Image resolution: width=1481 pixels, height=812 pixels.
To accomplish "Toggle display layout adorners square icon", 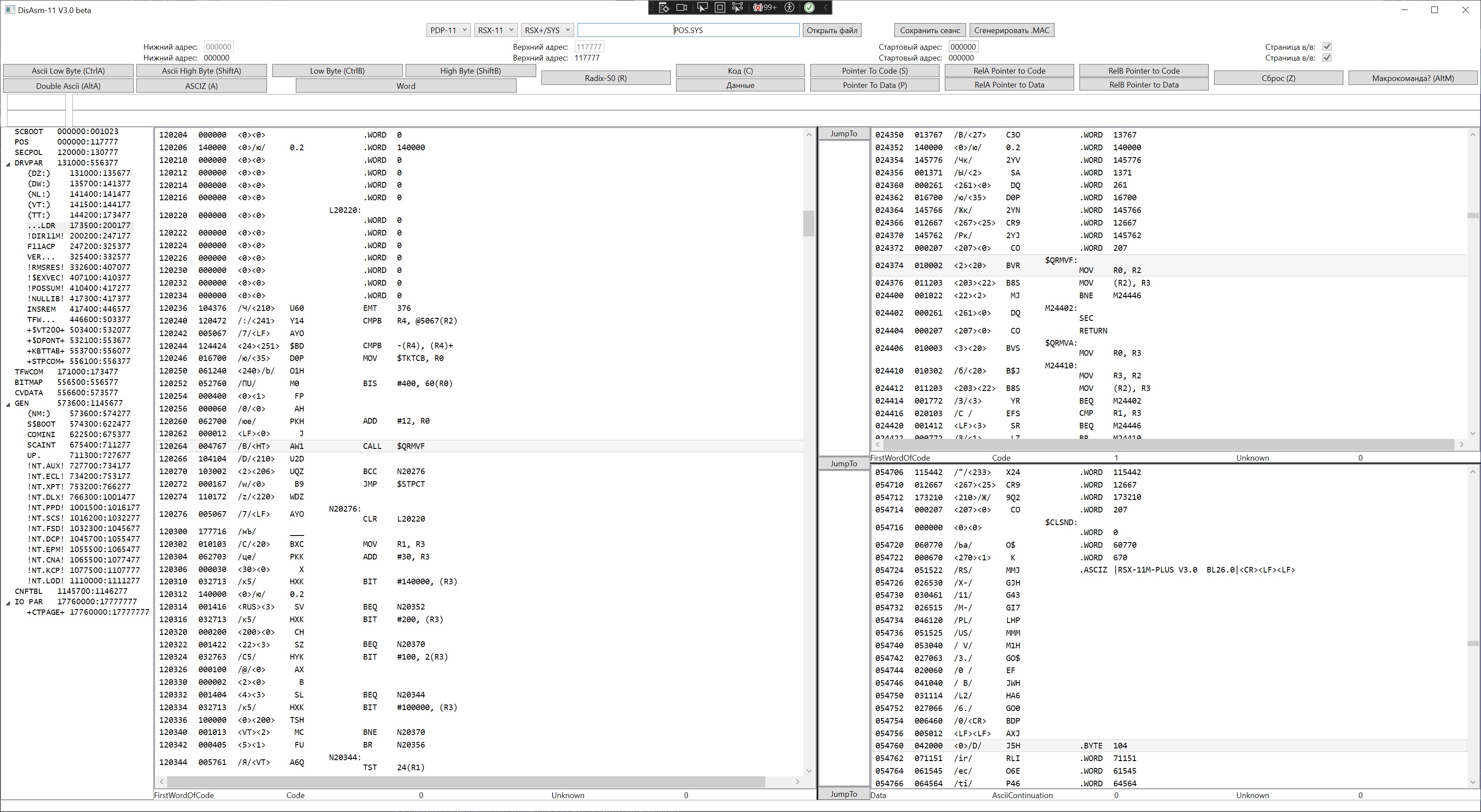I will (720, 7).
